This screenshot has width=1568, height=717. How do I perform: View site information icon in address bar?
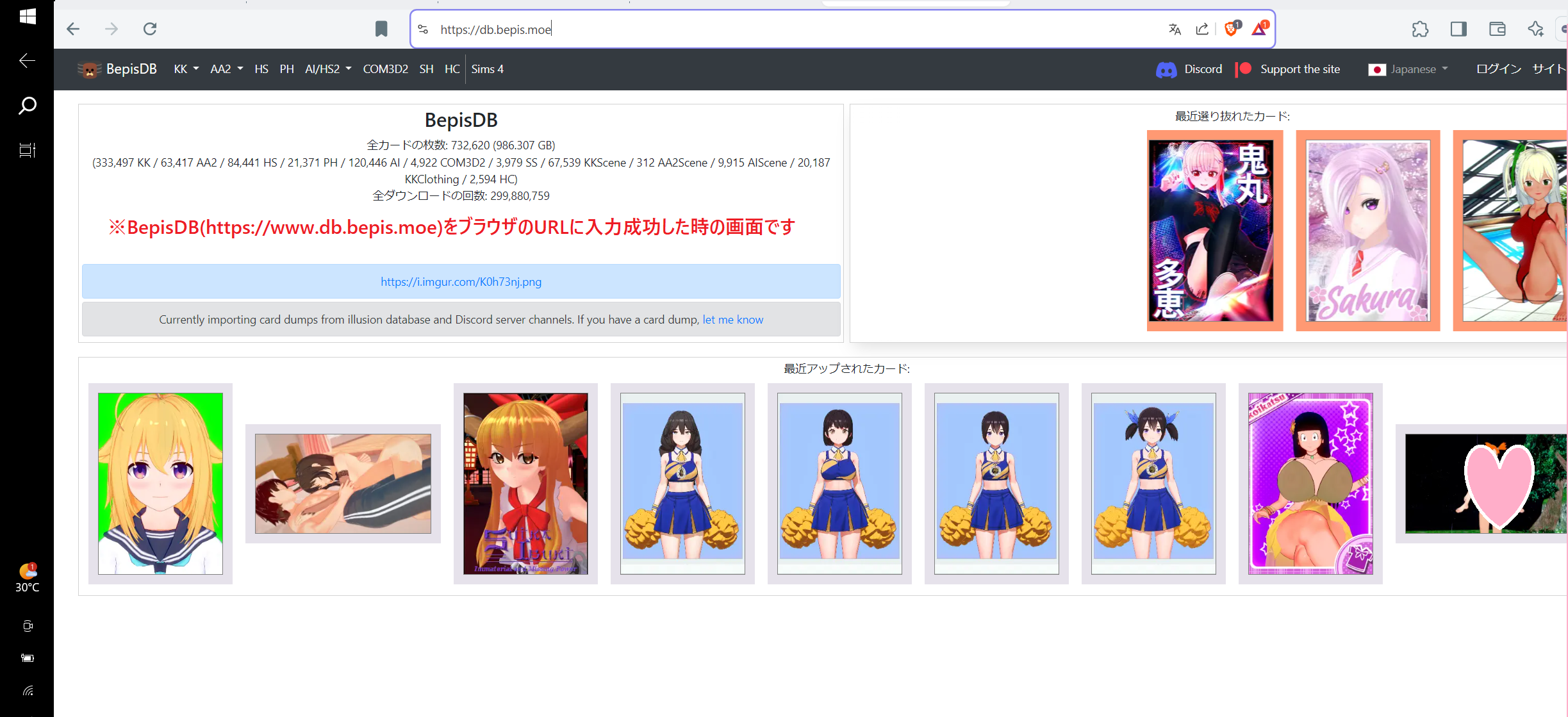[x=423, y=29]
